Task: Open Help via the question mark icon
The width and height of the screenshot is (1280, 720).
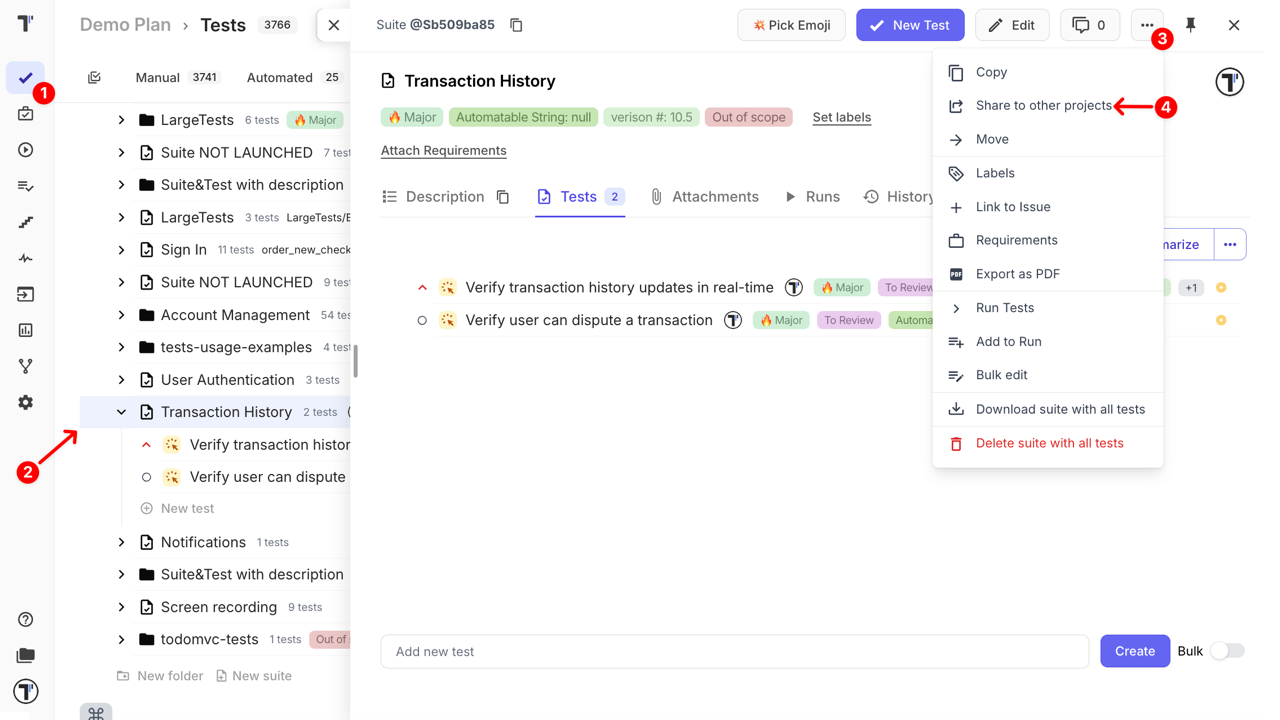Action: (25, 619)
